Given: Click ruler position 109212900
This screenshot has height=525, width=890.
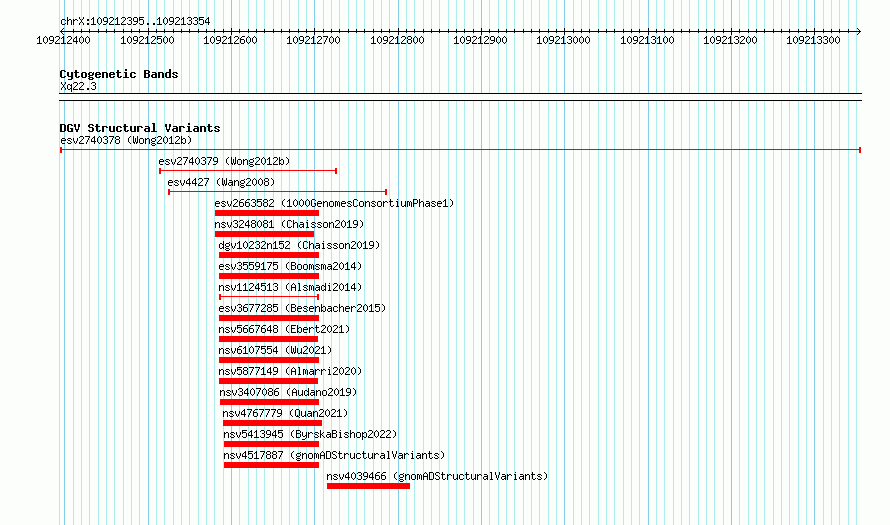Looking at the screenshot, I should point(481,40).
